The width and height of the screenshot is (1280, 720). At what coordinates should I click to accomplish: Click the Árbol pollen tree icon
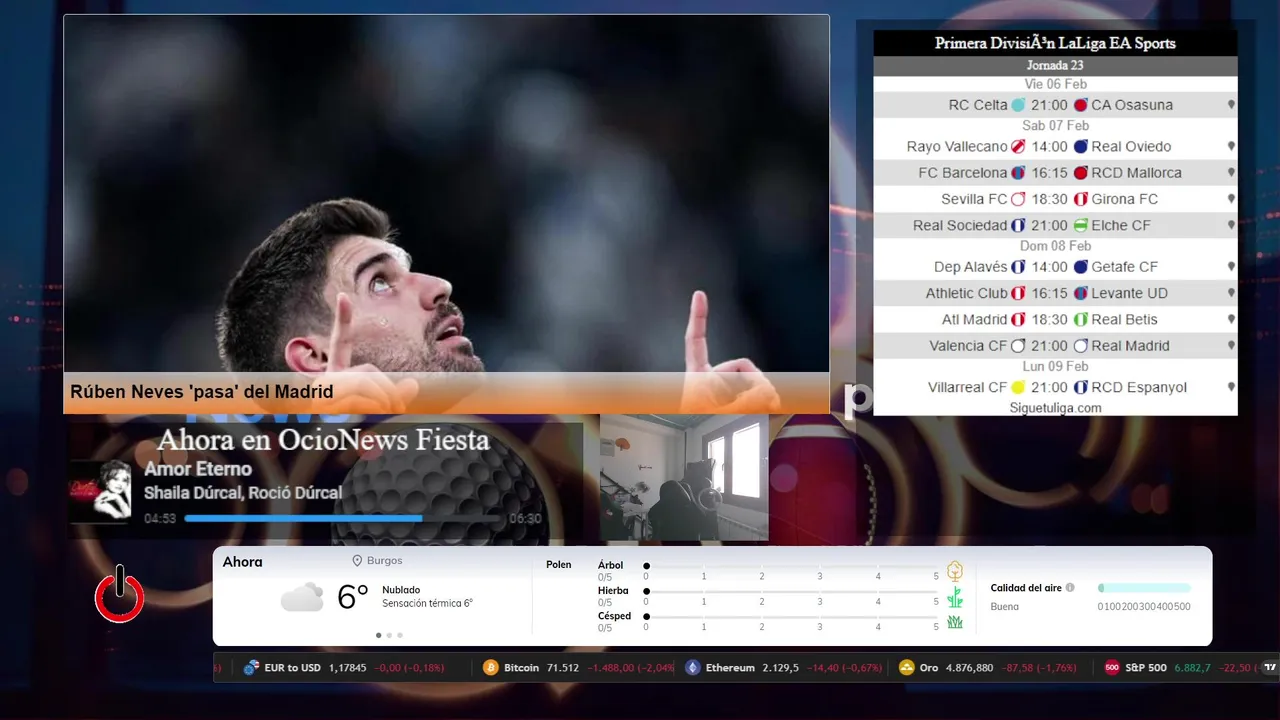tap(955, 571)
